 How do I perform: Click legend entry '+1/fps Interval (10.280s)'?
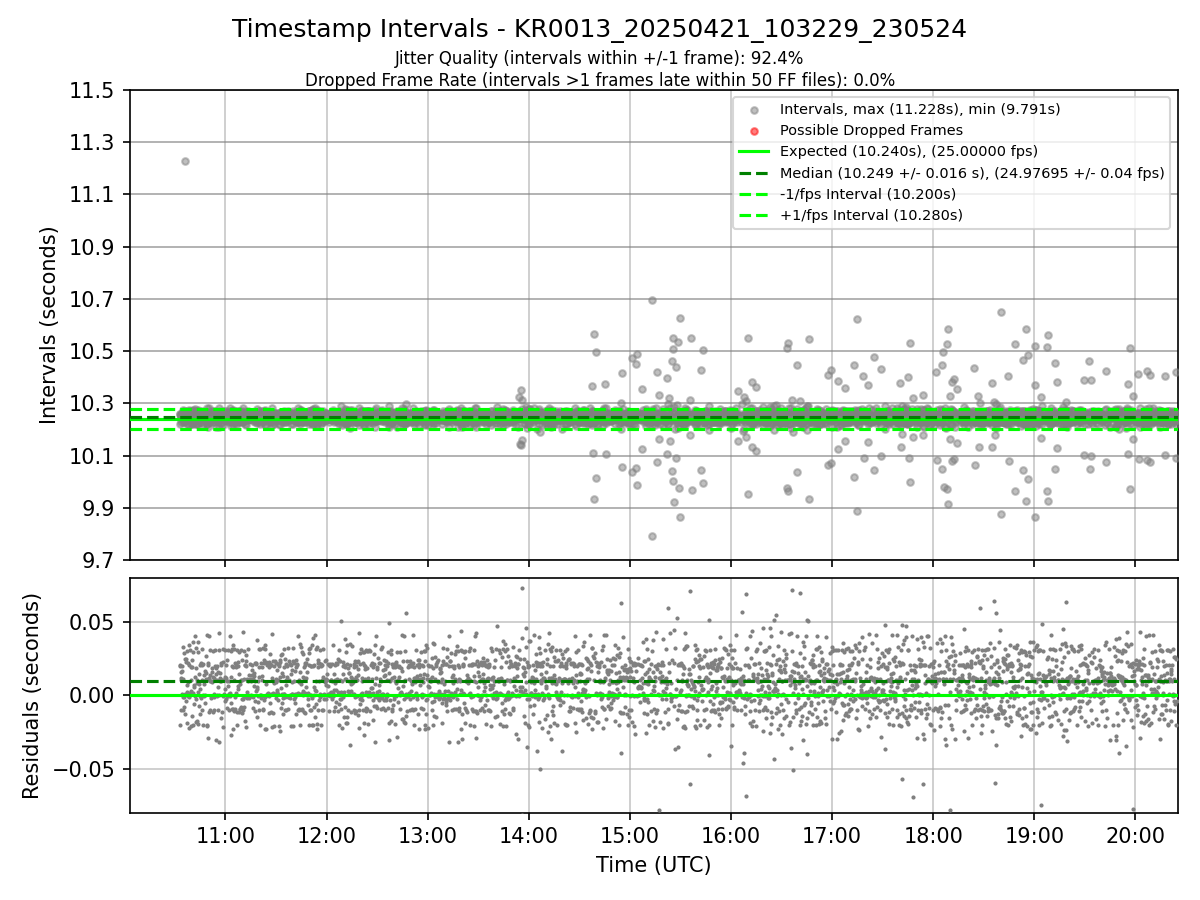tap(870, 214)
